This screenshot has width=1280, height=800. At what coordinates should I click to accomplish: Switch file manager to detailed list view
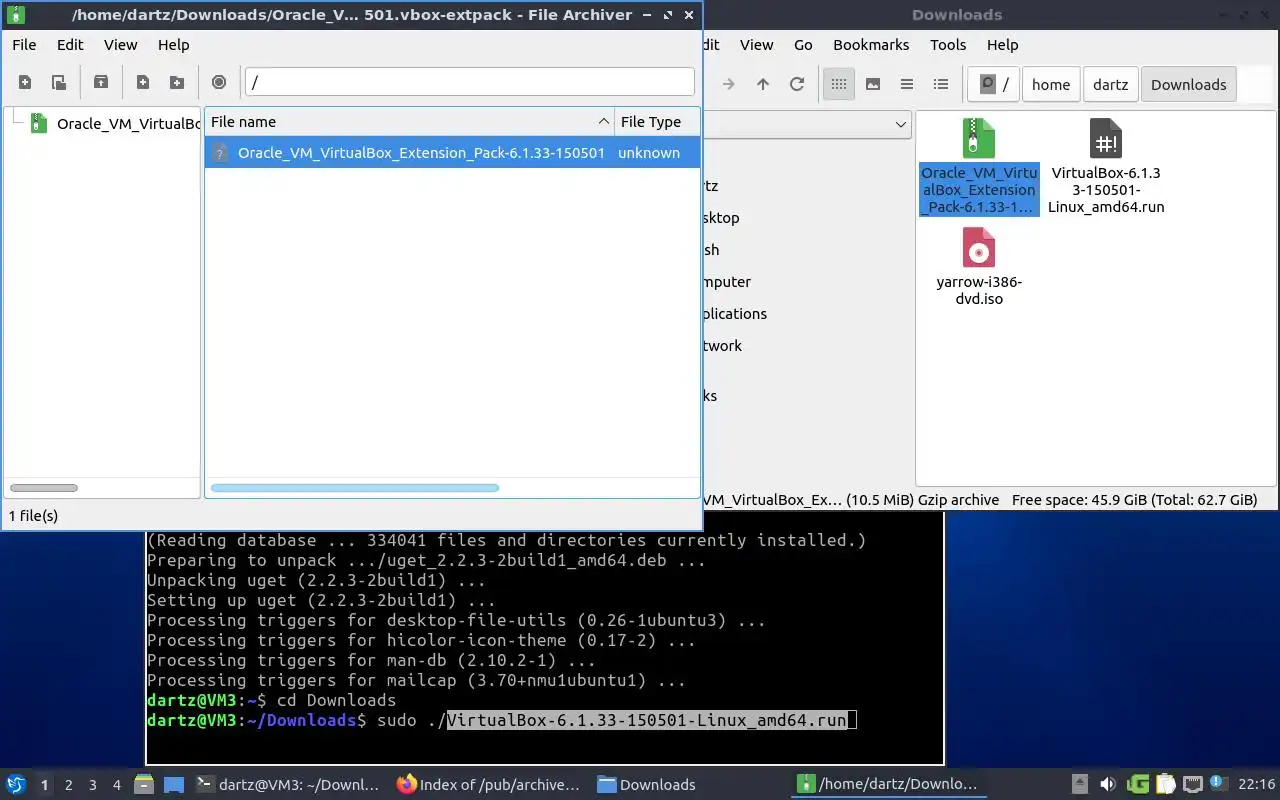pos(941,84)
